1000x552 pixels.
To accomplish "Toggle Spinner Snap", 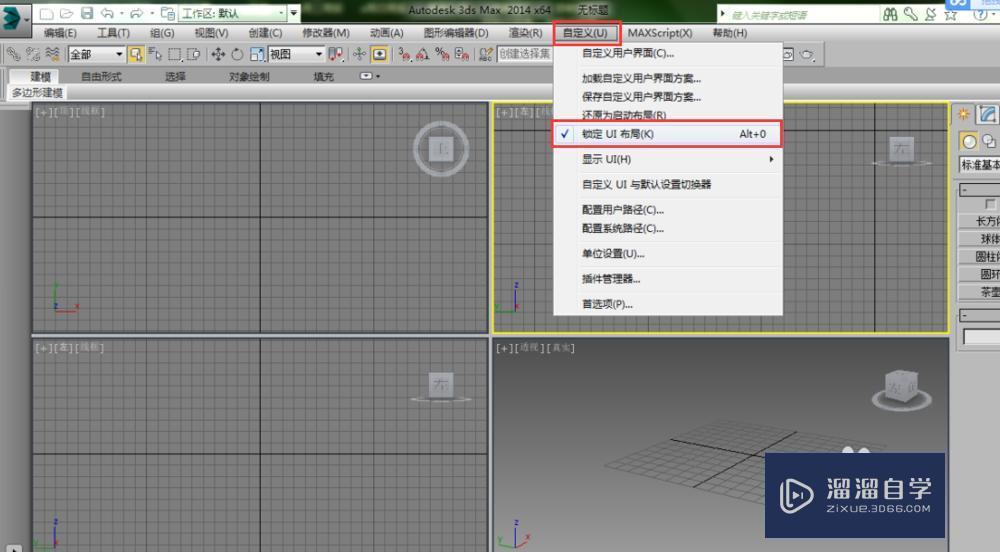I will tap(462, 54).
